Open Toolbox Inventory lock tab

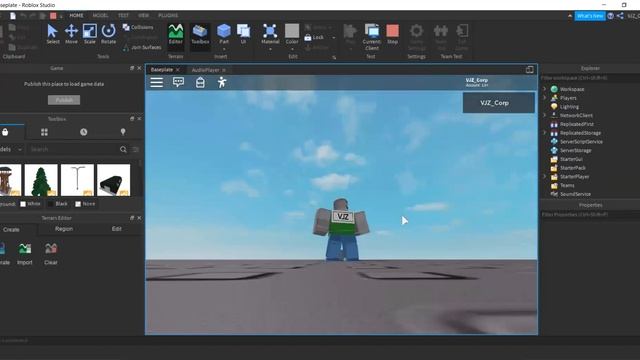(x=5, y=132)
